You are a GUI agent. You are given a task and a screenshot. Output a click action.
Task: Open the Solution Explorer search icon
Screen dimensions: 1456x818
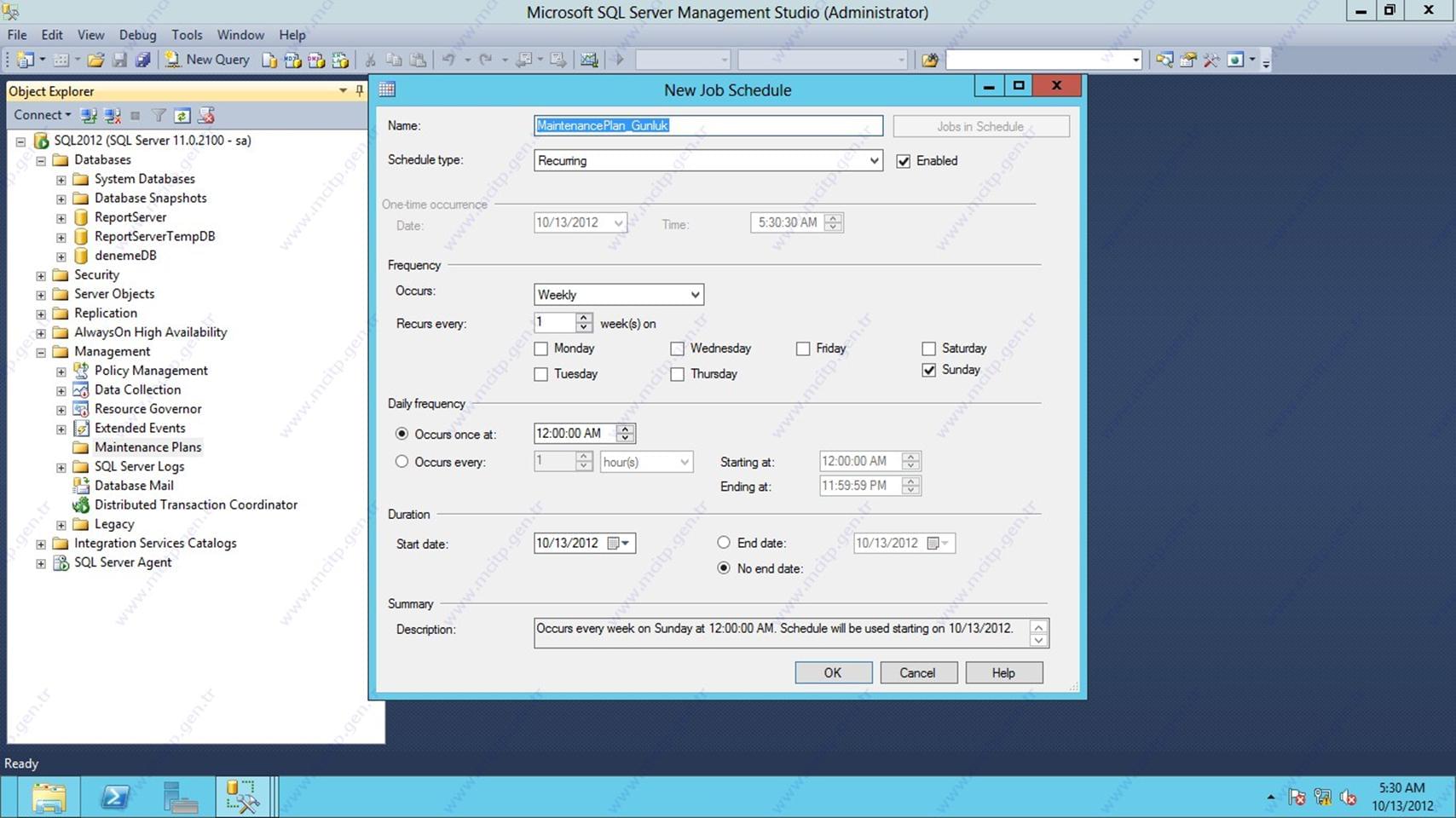pos(1164,60)
